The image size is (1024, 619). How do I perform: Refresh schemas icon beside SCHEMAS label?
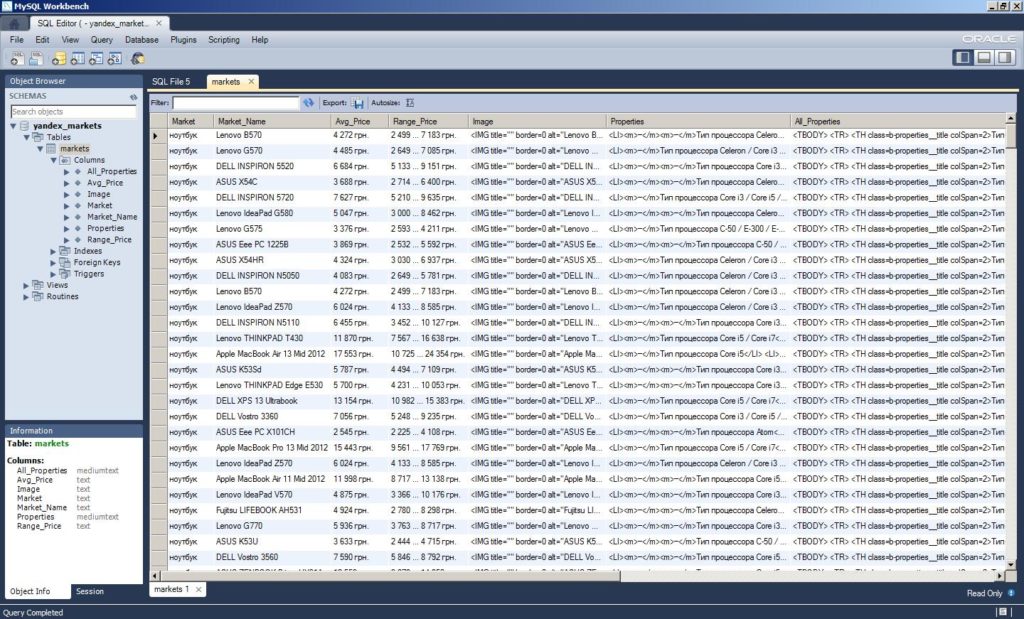coord(133,97)
